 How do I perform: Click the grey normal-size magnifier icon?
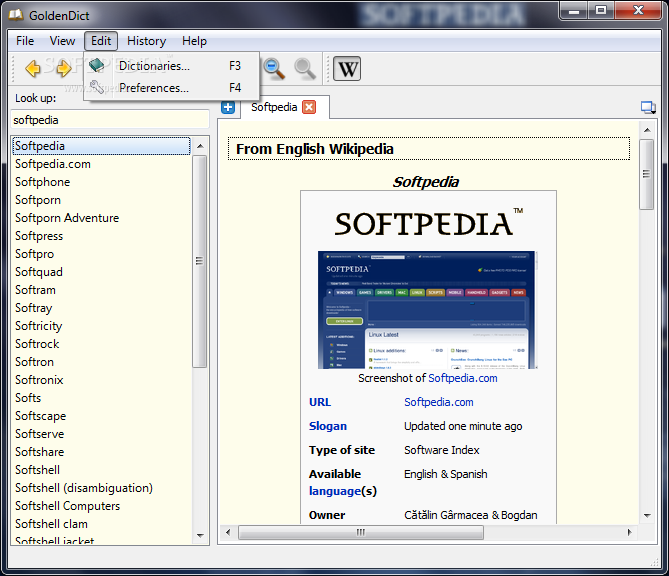click(305, 69)
